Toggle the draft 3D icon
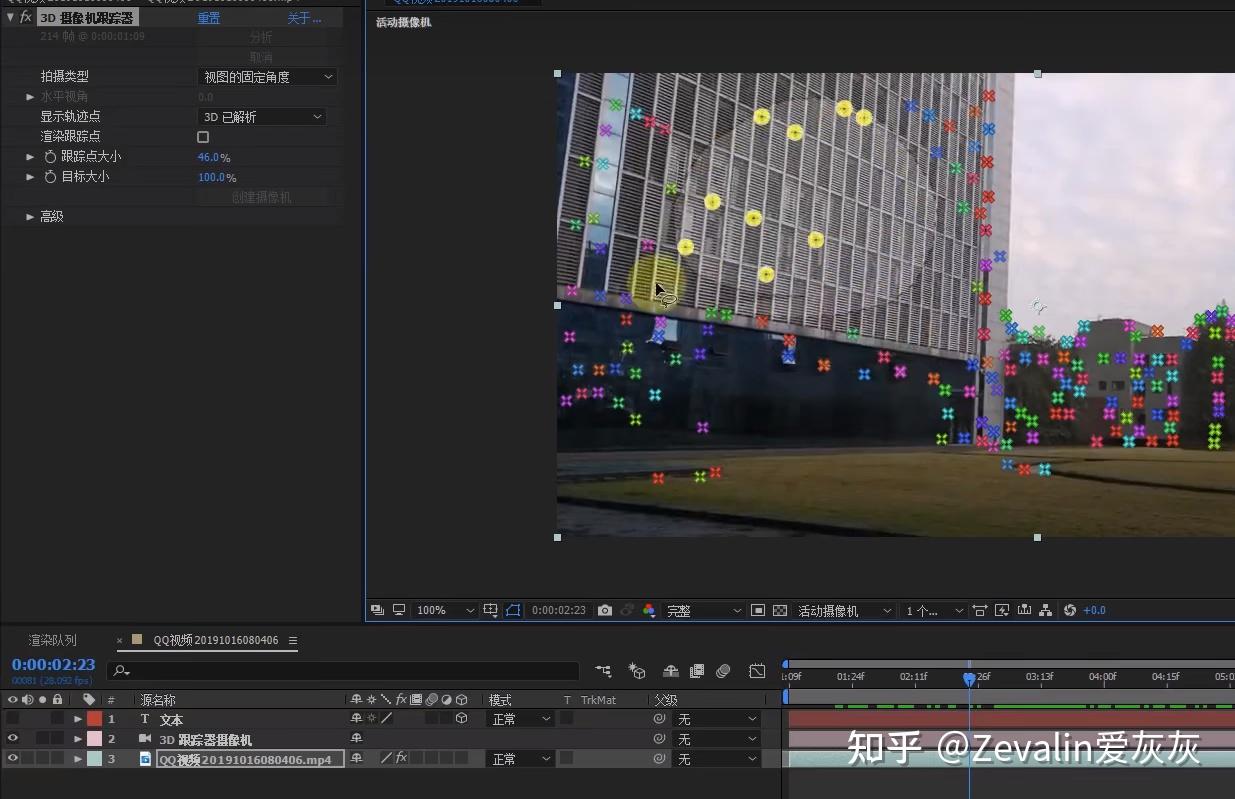The width and height of the screenshot is (1235, 799). point(637,671)
